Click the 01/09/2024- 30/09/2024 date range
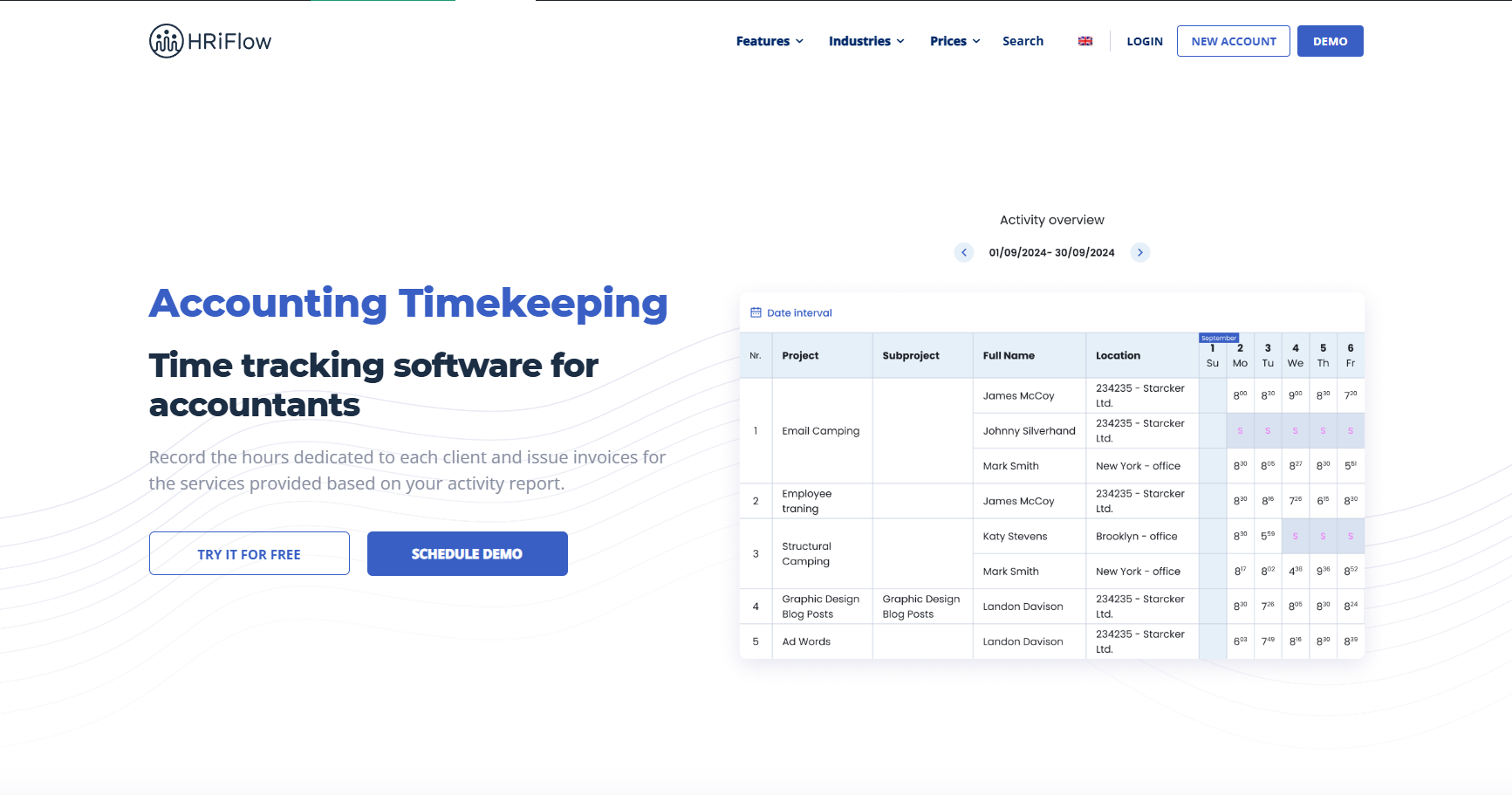The height and width of the screenshot is (795, 1512). [1051, 252]
